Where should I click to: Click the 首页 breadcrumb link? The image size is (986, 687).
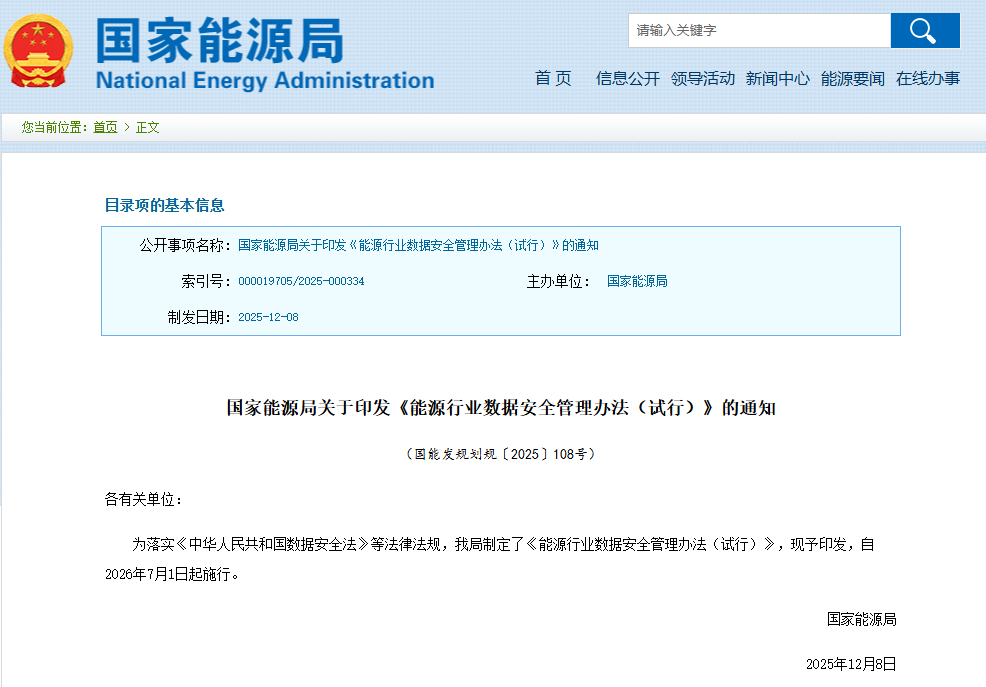pyautogui.click(x=105, y=127)
